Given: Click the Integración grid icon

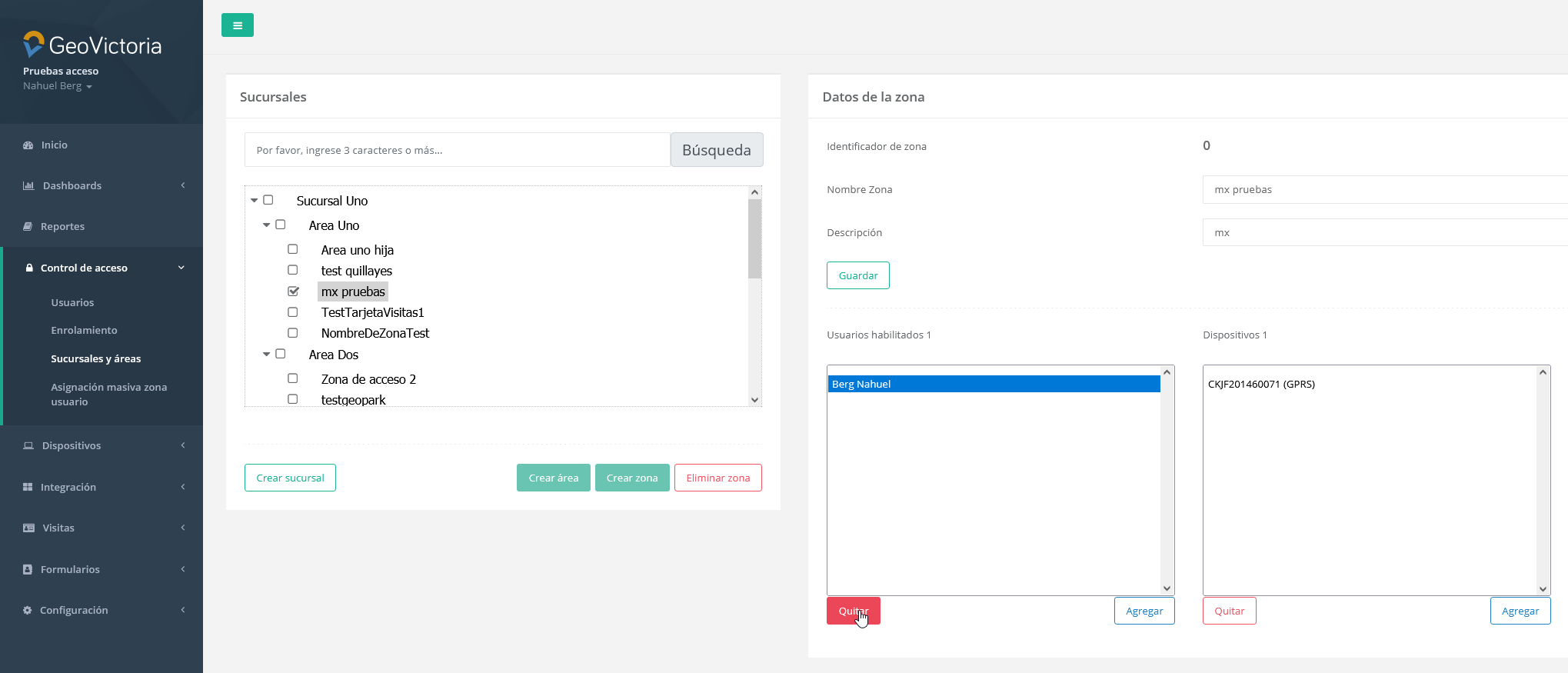Looking at the screenshot, I should tap(28, 488).
